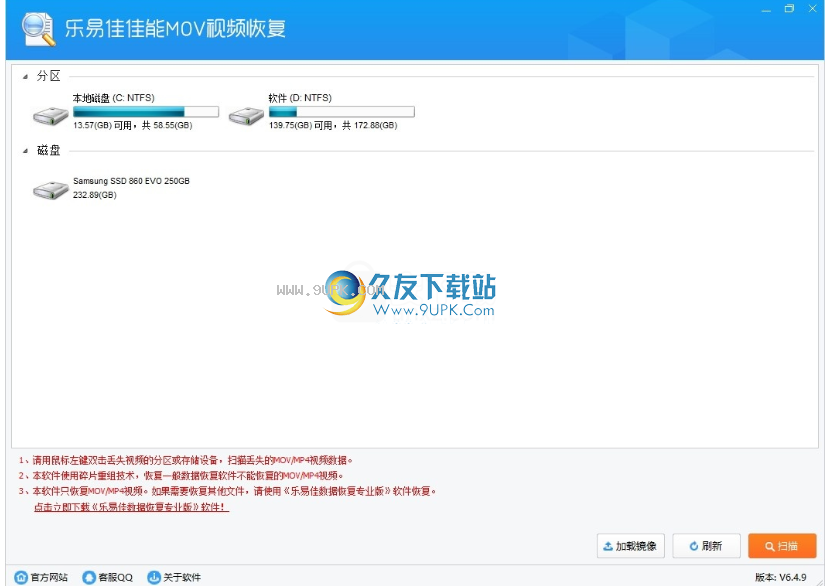The width and height of the screenshot is (826, 586).
Task: Click the official website home icon
Action: click(x=21, y=577)
